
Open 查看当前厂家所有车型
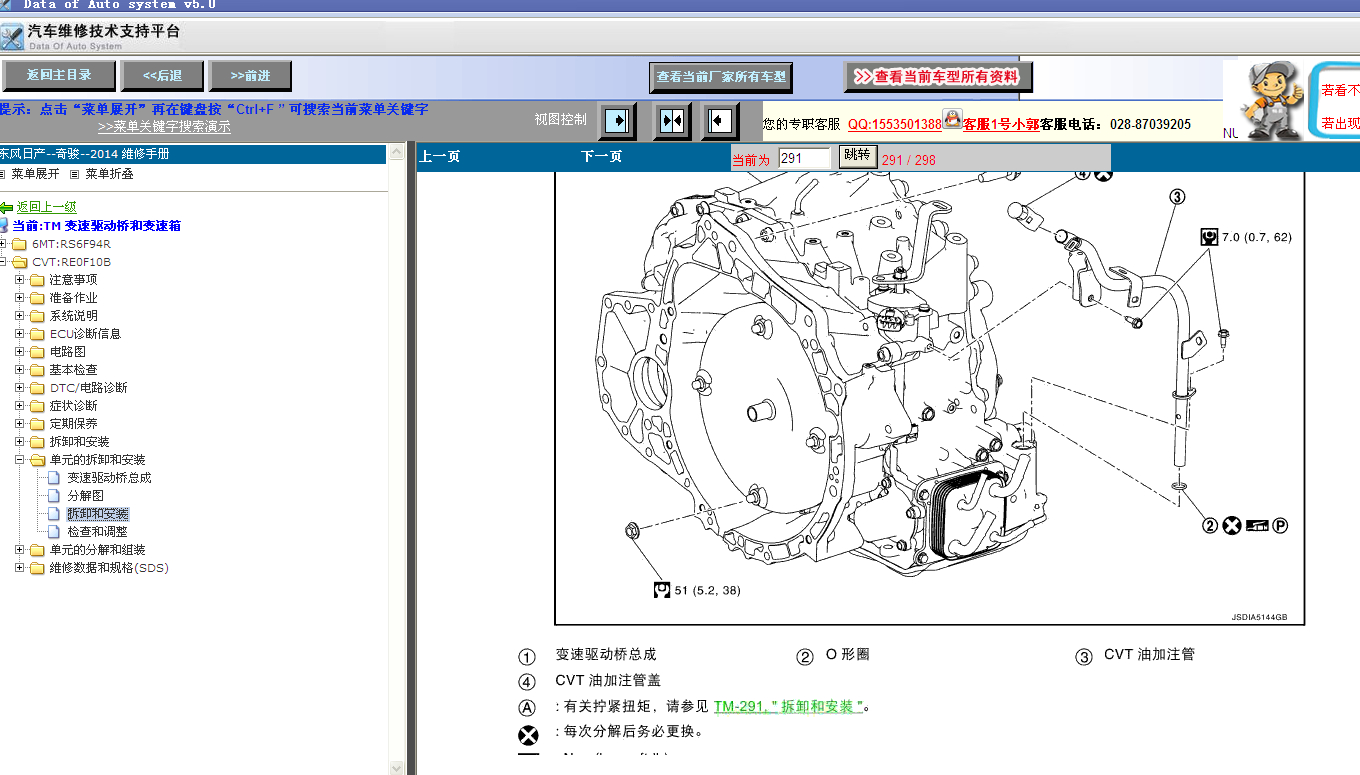coord(720,77)
